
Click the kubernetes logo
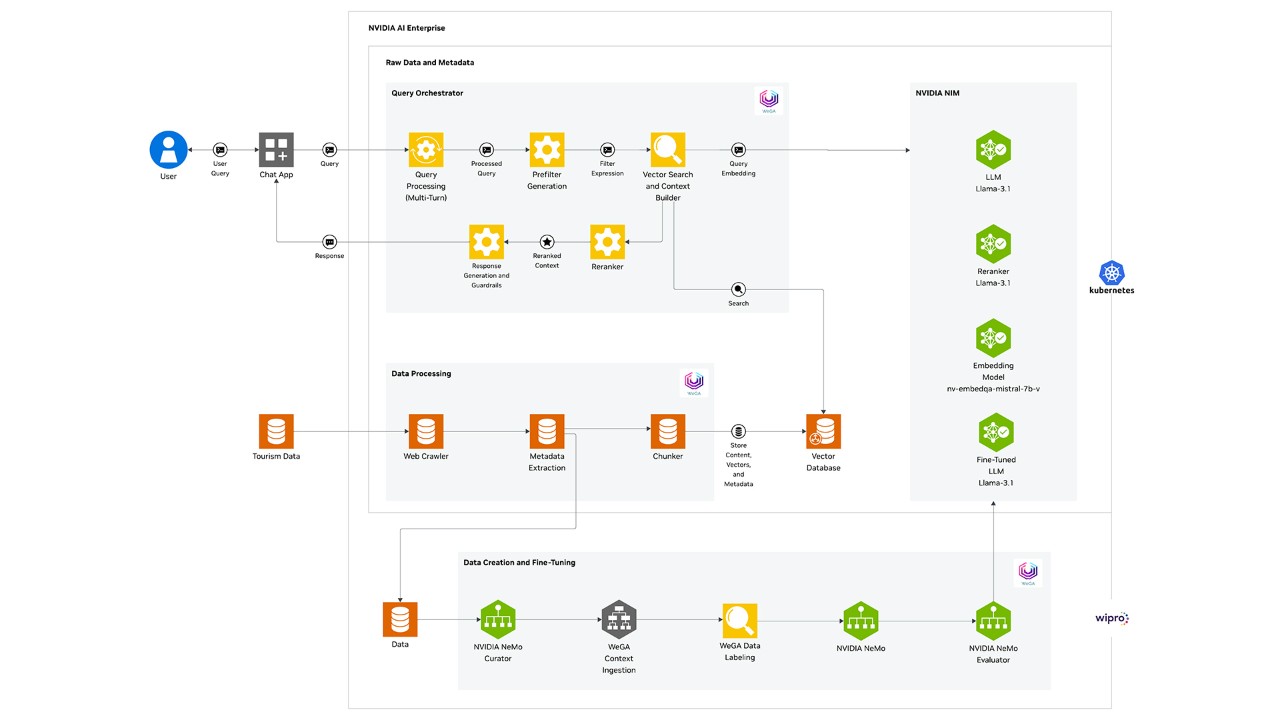[1111, 271]
